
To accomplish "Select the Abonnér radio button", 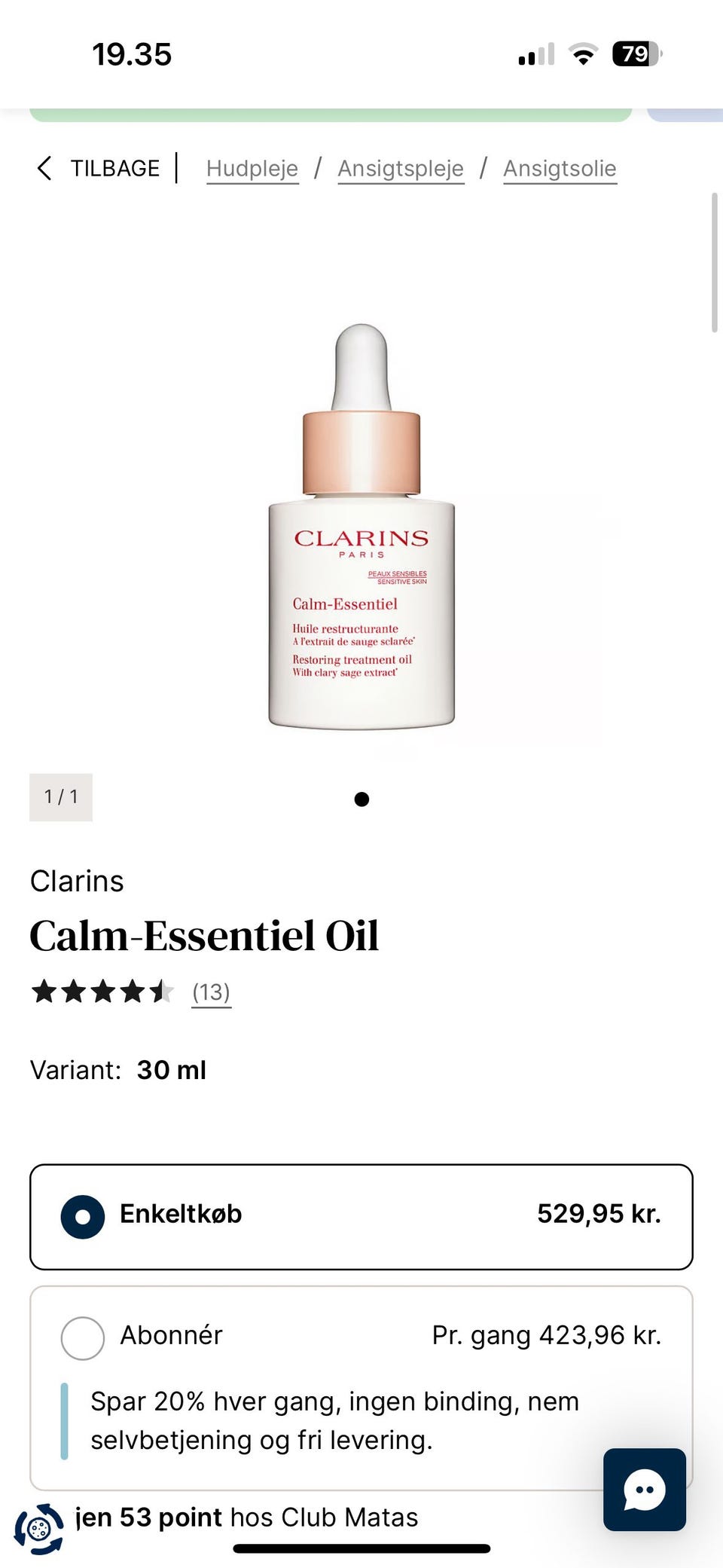I will point(82,1338).
